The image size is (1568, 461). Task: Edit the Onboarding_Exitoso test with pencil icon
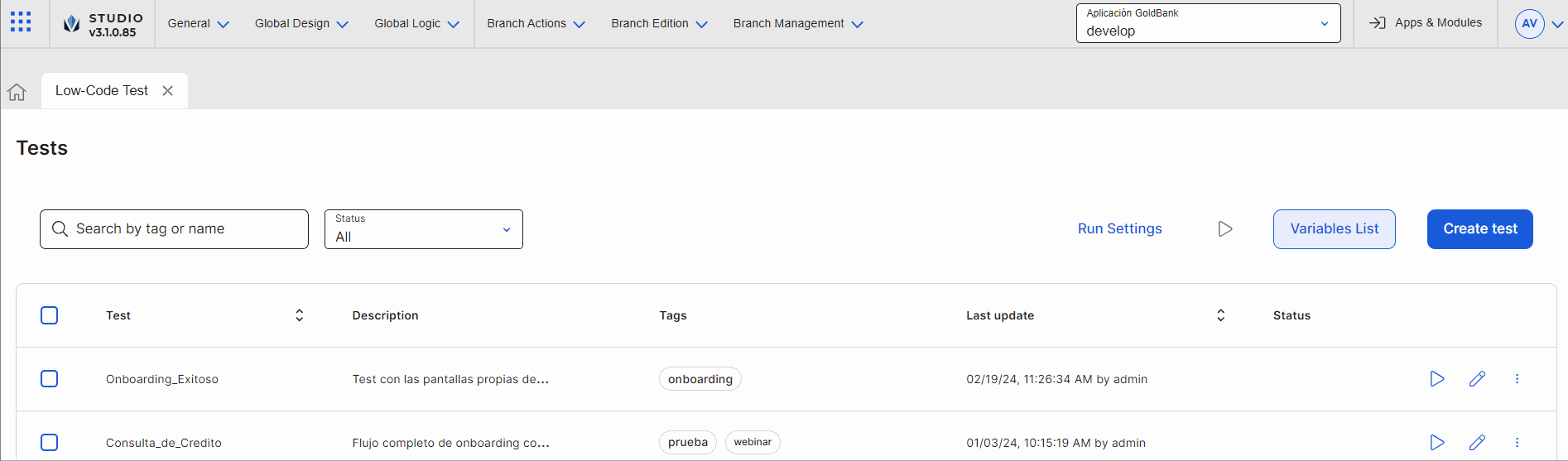tap(1477, 379)
